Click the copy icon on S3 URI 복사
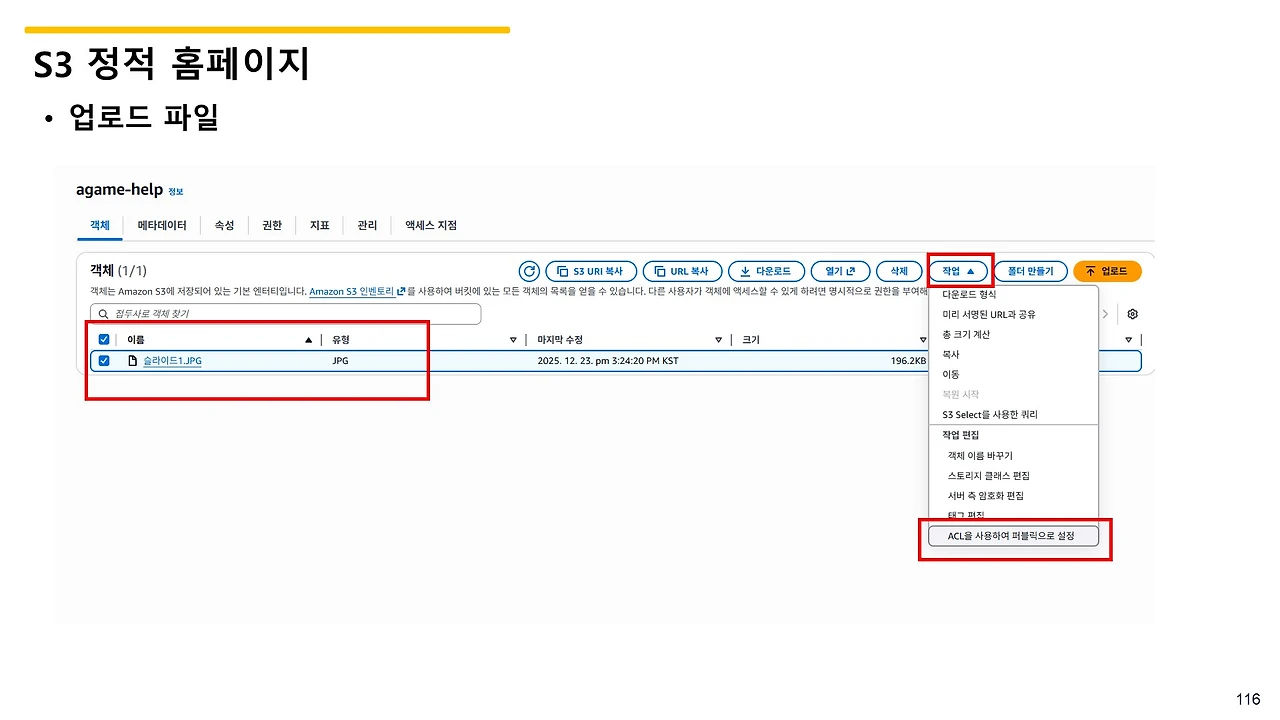 pos(564,270)
